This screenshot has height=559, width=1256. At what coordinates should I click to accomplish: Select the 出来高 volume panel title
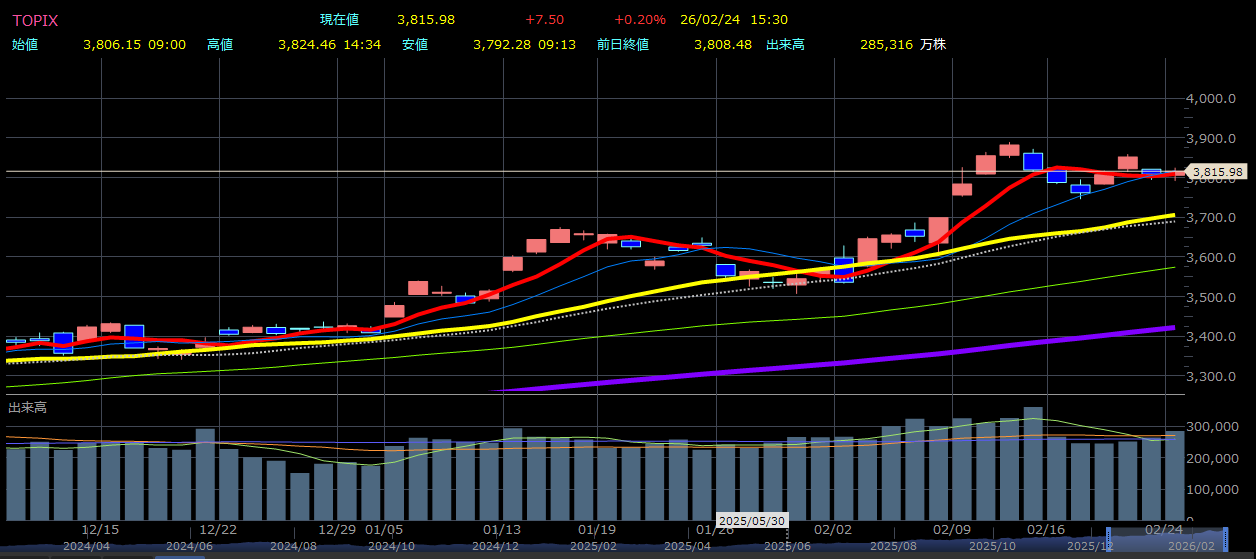coord(27,407)
